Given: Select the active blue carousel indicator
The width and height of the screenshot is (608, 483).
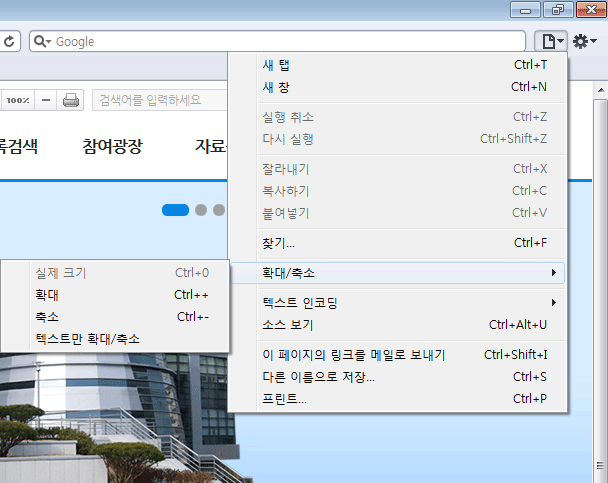Looking at the screenshot, I should click(x=175, y=210).
